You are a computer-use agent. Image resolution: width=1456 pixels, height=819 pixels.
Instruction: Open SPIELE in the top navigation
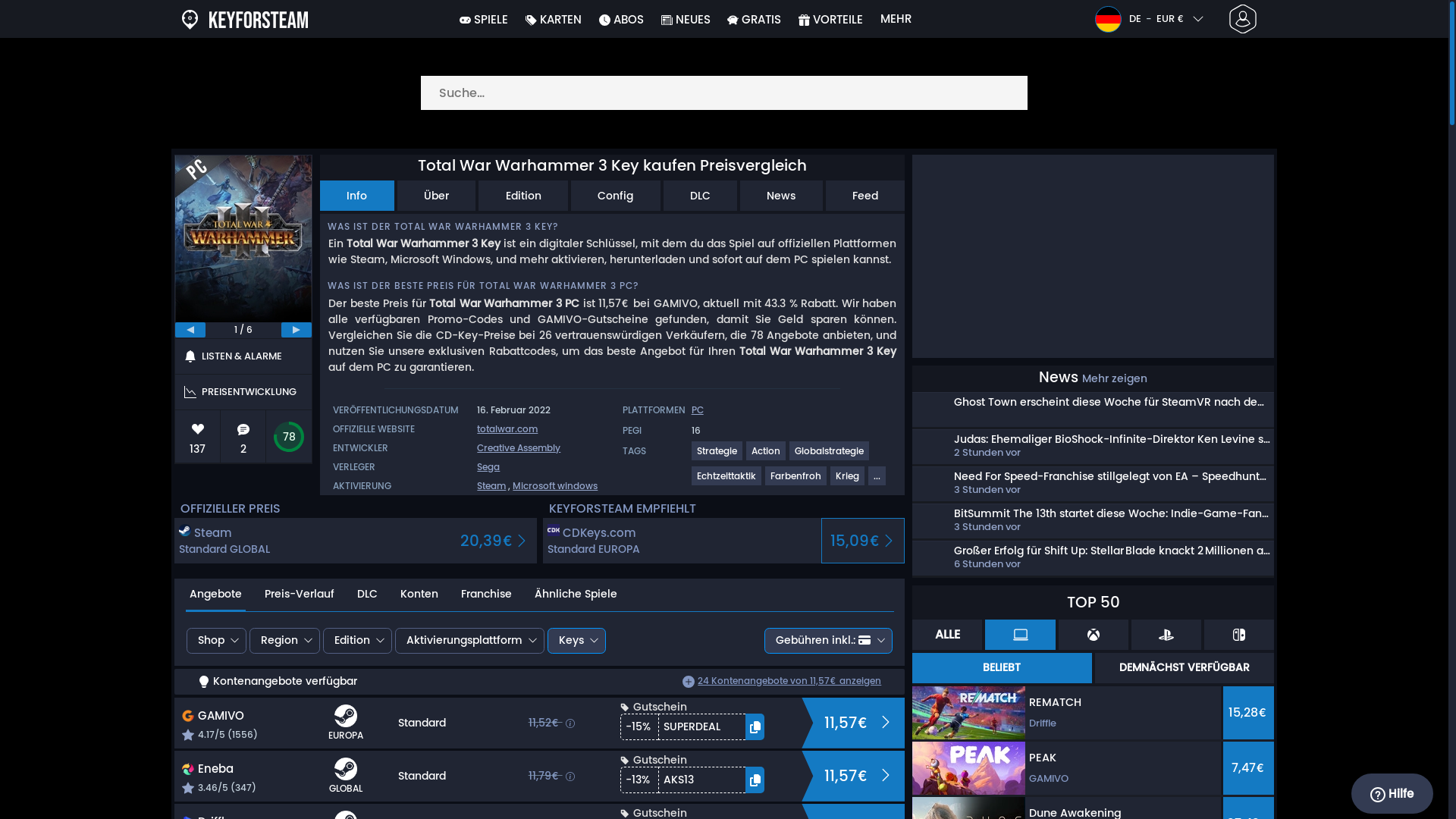pos(483,20)
